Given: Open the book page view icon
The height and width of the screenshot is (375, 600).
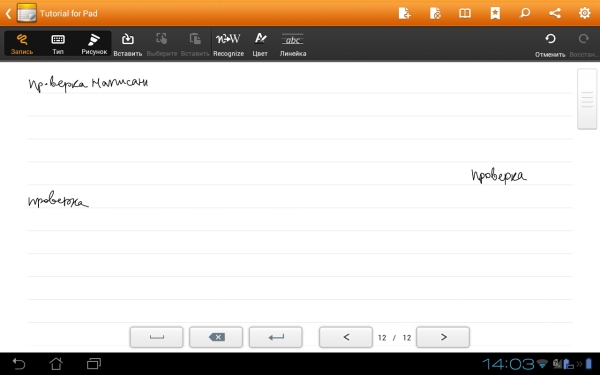Looking at the screenshot, I should 465,13.
